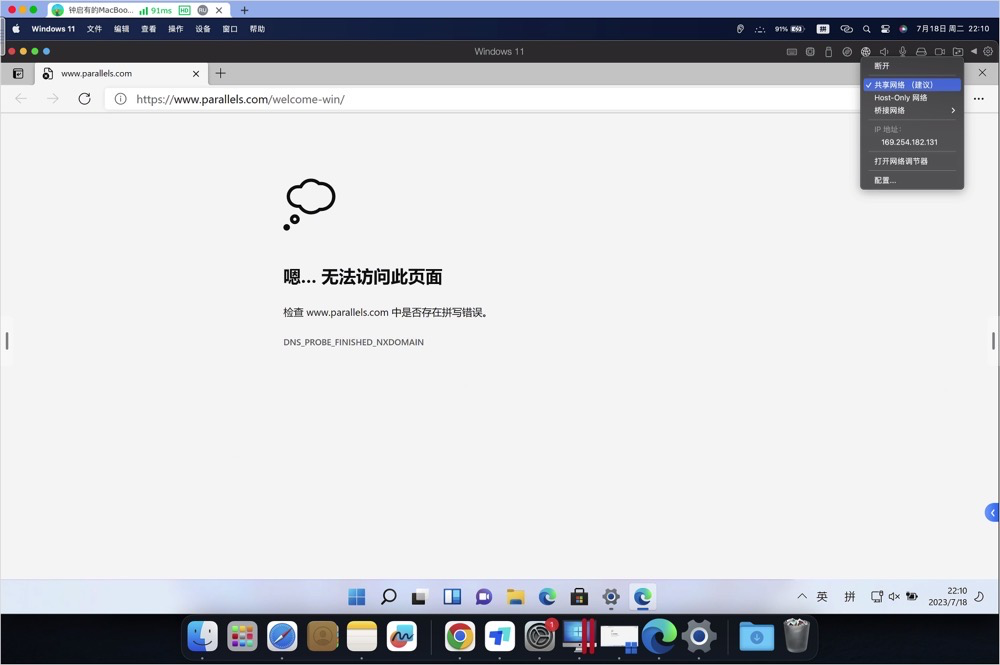This screenshot has height=665, width=1000.
Task: Open the Parallels sound volume icon
Action: point(884,52)
